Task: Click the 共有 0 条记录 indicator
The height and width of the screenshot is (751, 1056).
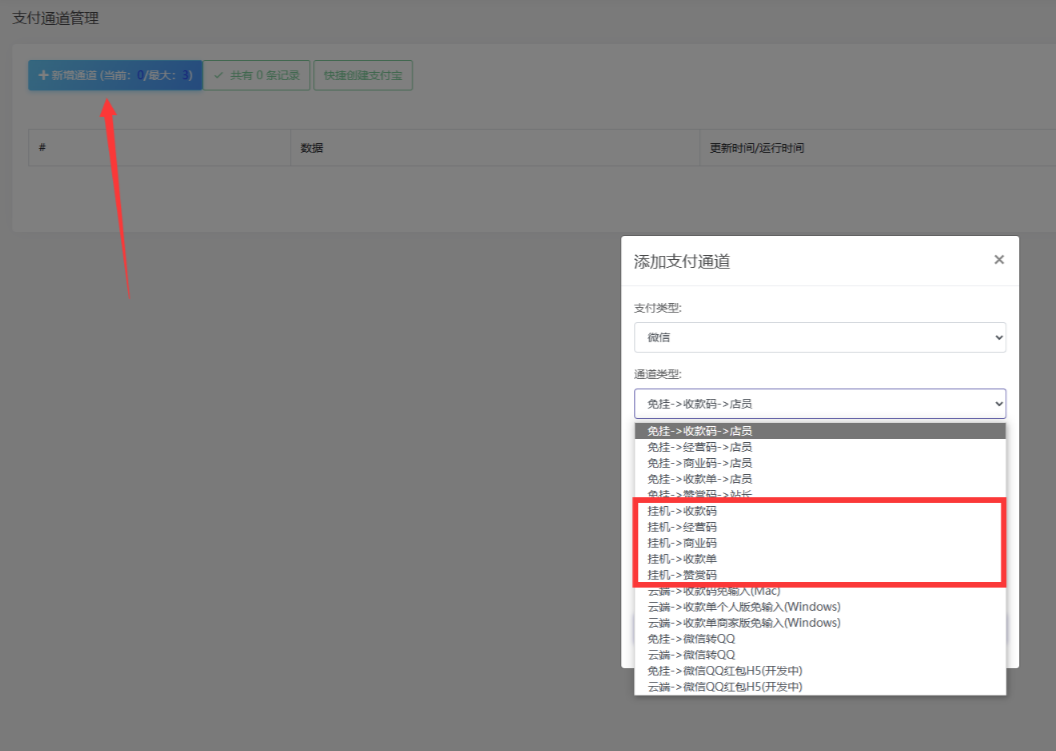Action: [258, 75]
